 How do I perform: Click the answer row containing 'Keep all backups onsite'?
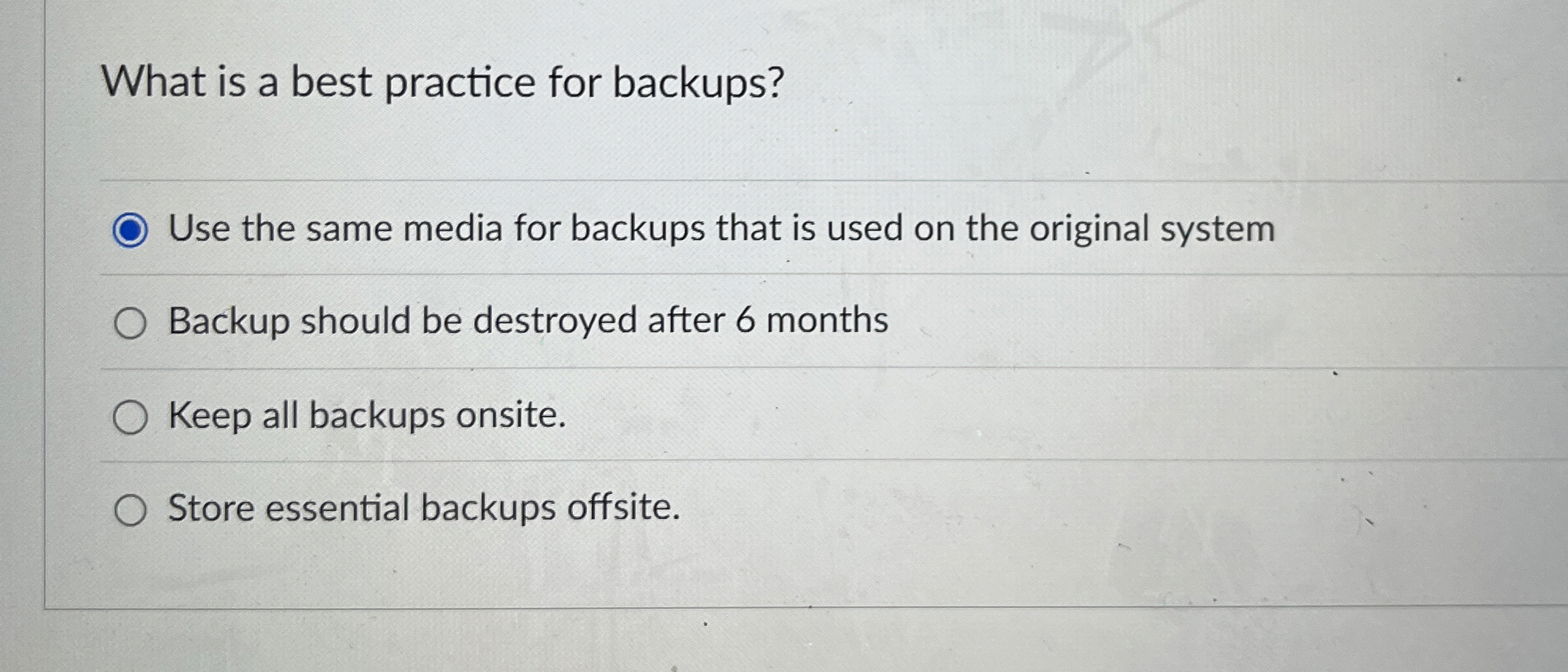366,417
